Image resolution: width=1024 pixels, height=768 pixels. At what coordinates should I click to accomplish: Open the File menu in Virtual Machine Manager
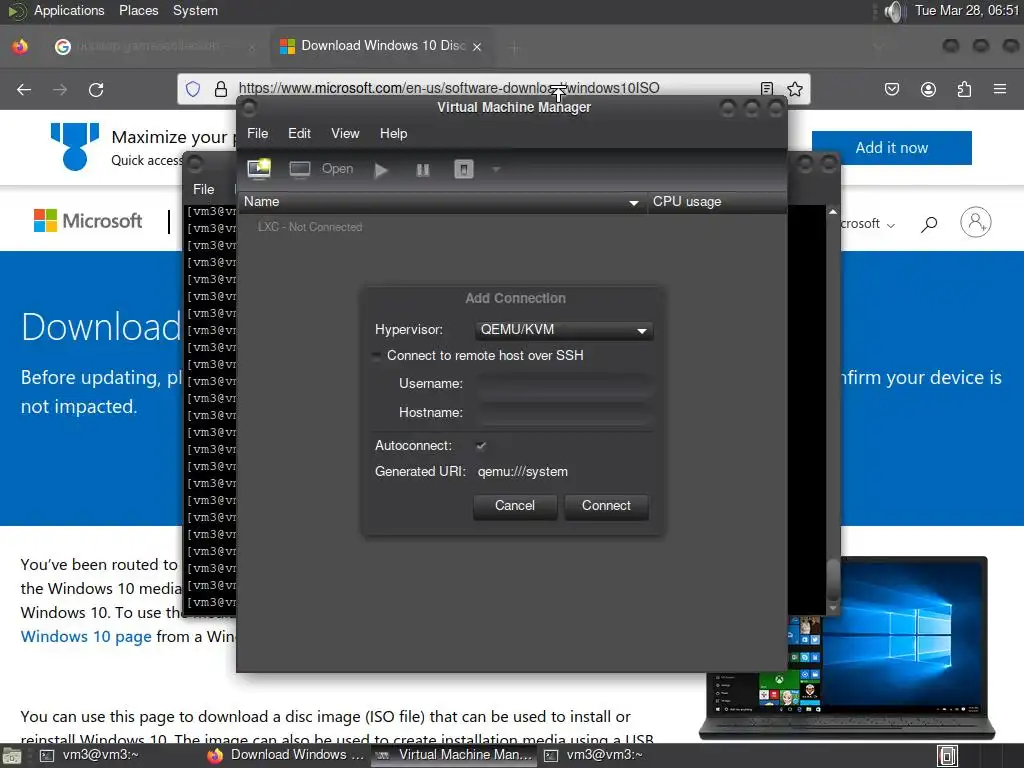(257, 133)
